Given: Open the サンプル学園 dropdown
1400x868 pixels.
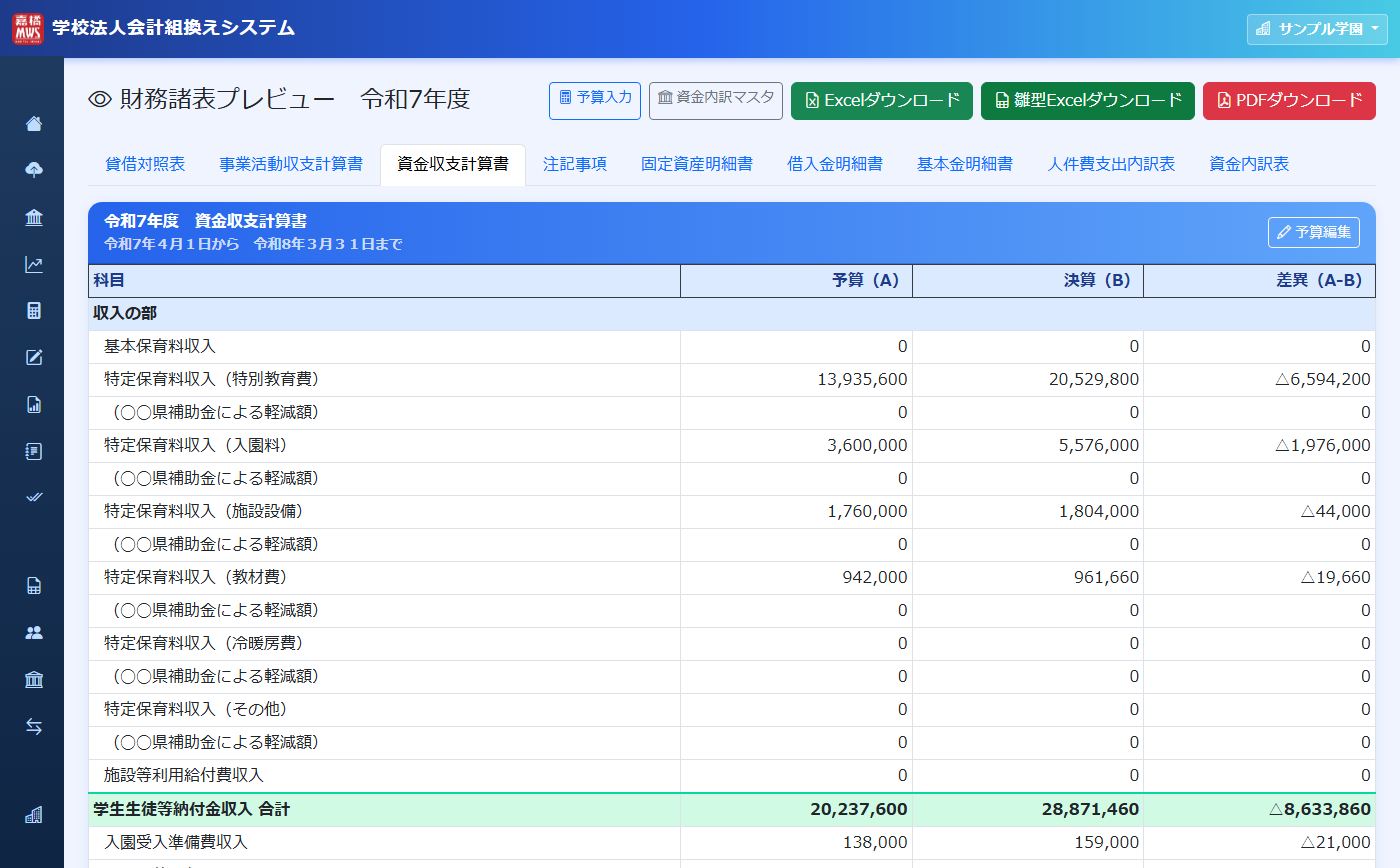Looking at the screenshot, I should point(1317,29).
